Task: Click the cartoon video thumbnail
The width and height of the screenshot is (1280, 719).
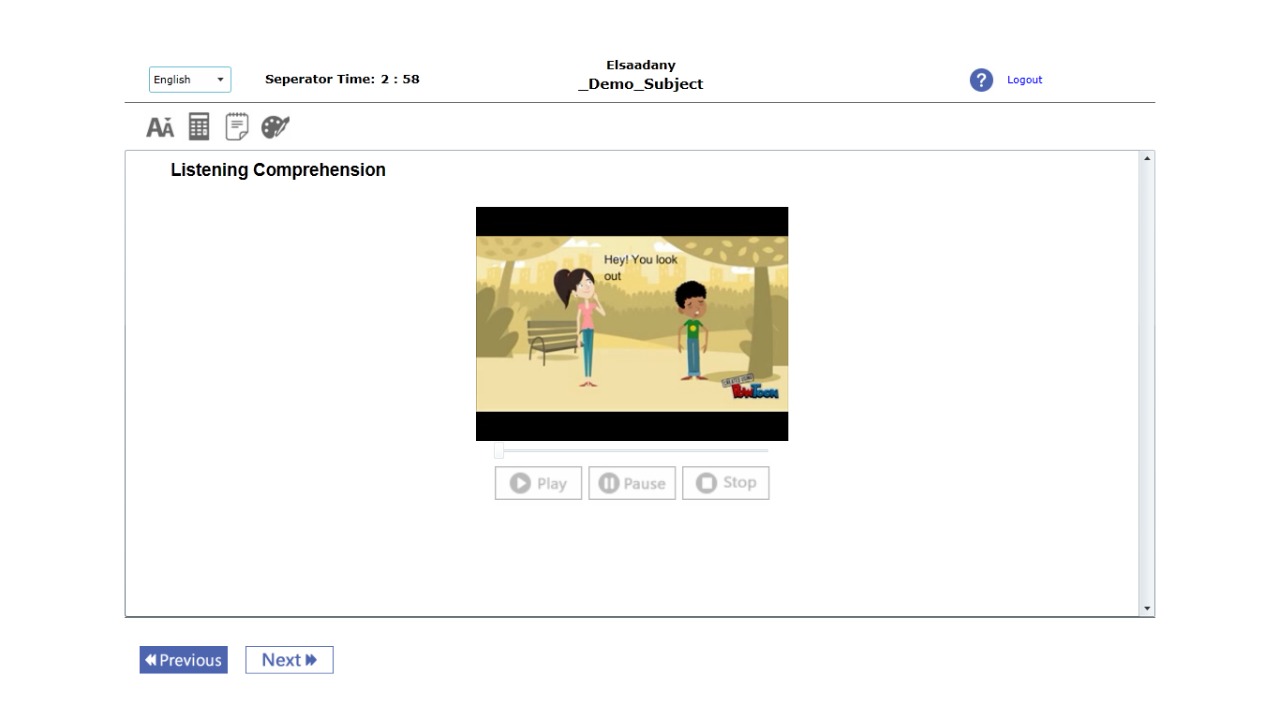Action: [x=632, y=324]
